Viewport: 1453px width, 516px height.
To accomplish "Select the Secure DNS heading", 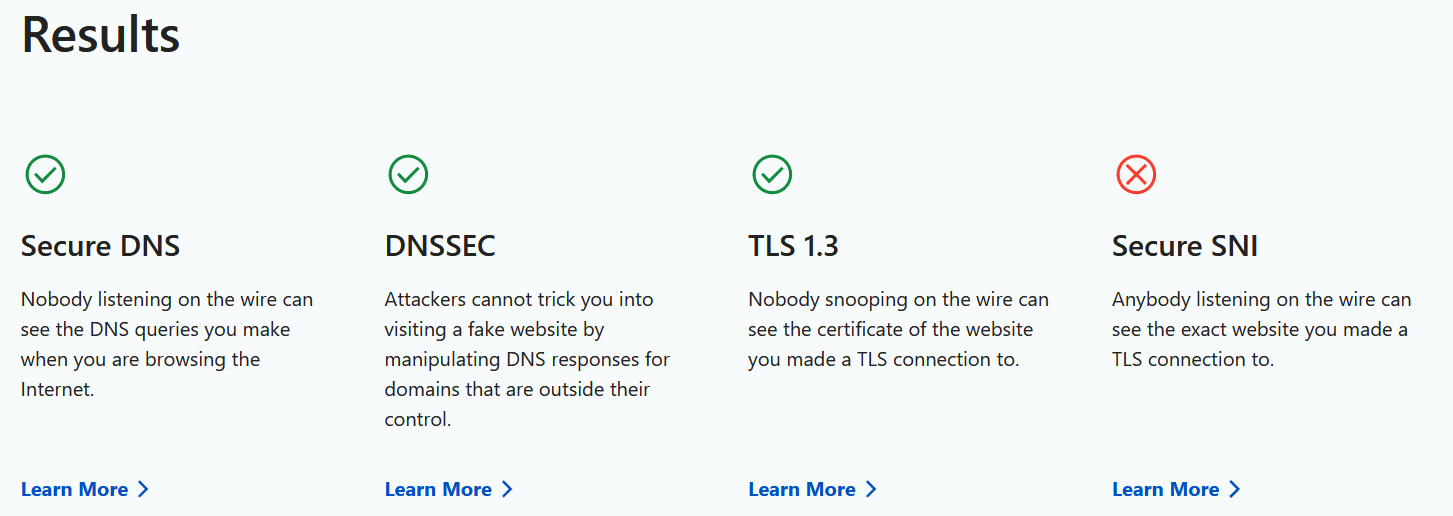I will (100, 246).
